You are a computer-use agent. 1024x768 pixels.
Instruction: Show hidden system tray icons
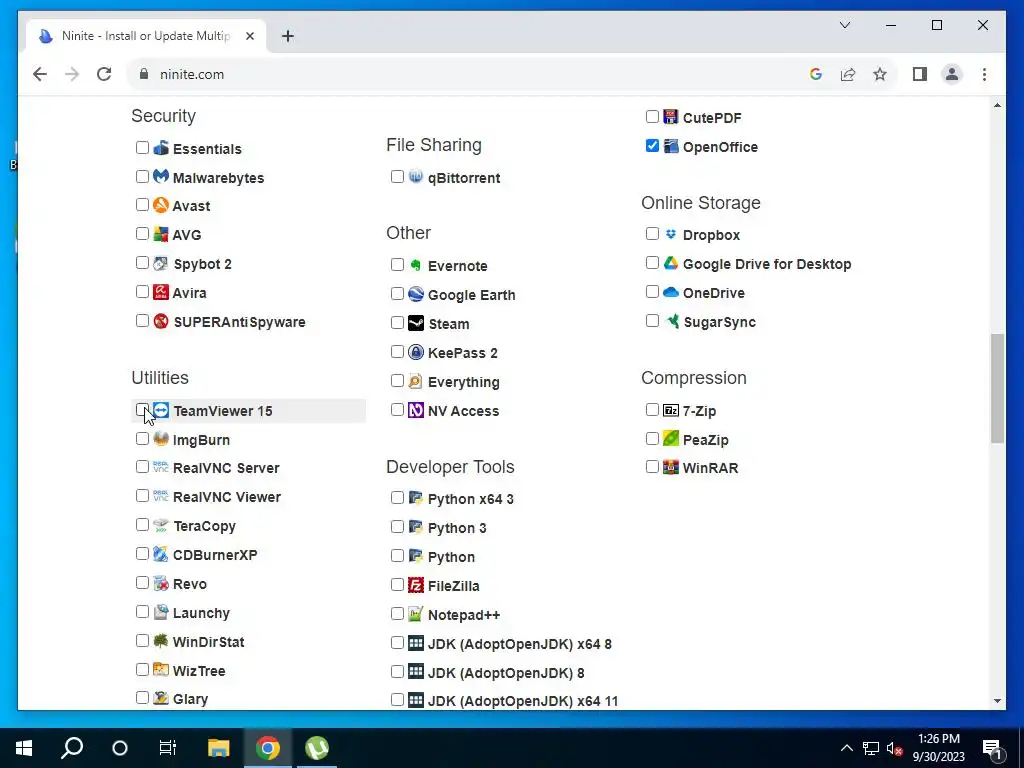click(846, 748)
